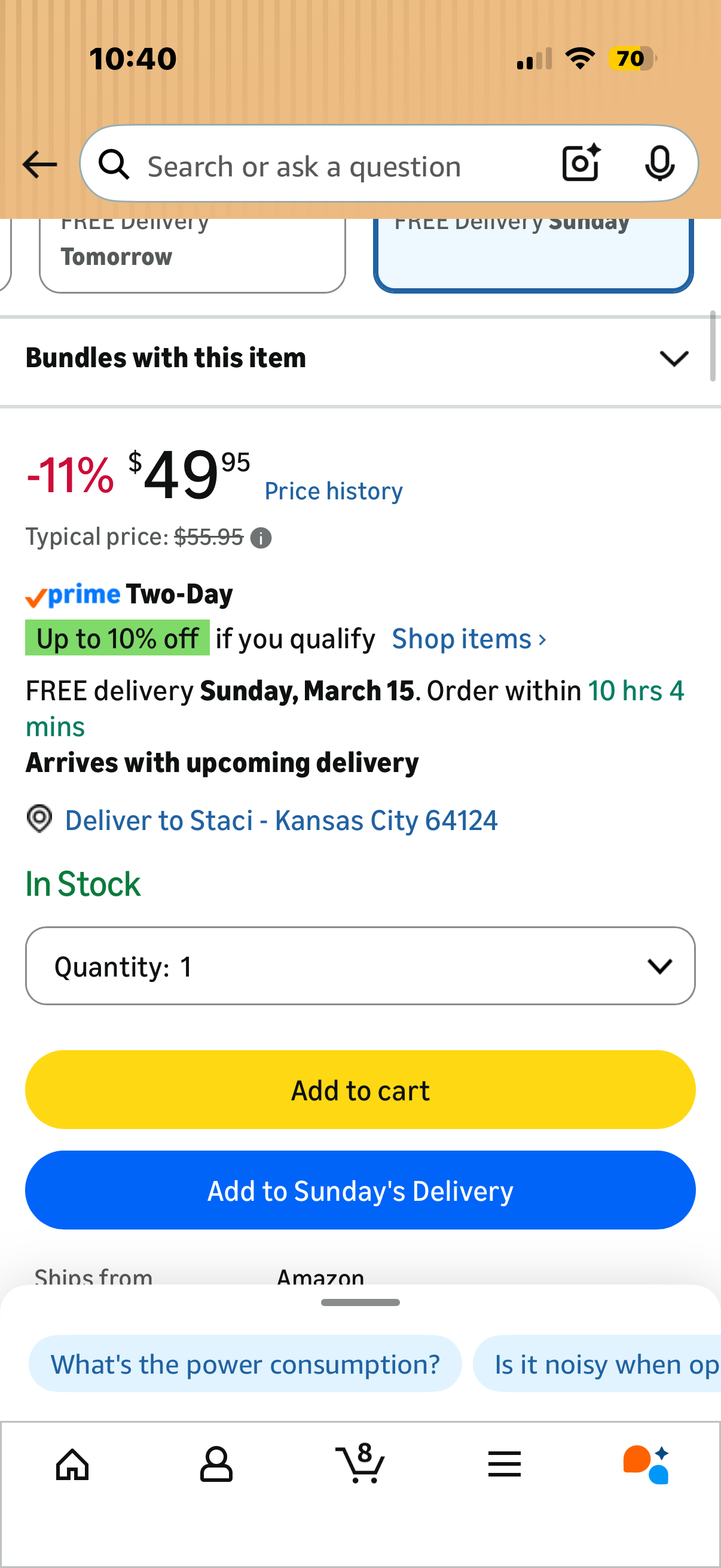Tap the back arrow icon
The image size is (721, 1568).
pos(39,165)
